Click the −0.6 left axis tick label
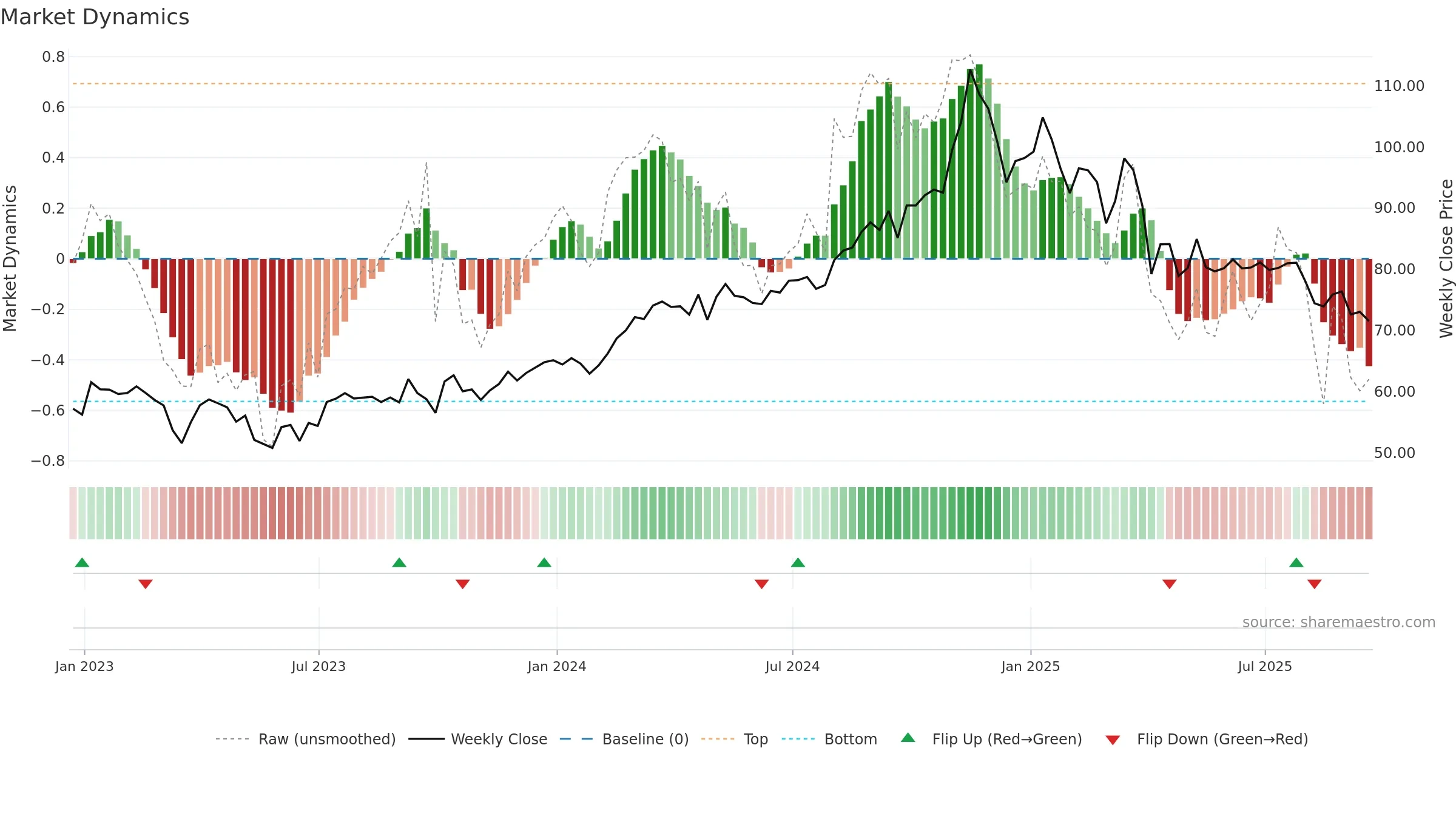1456x819 pixels. point(48,411)
